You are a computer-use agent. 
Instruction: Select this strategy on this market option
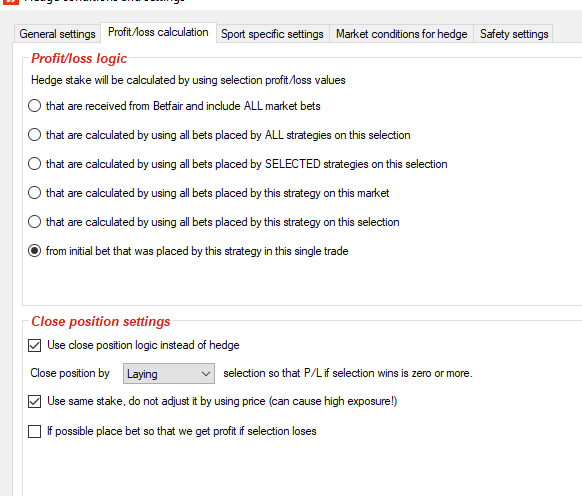coord(35,193)
